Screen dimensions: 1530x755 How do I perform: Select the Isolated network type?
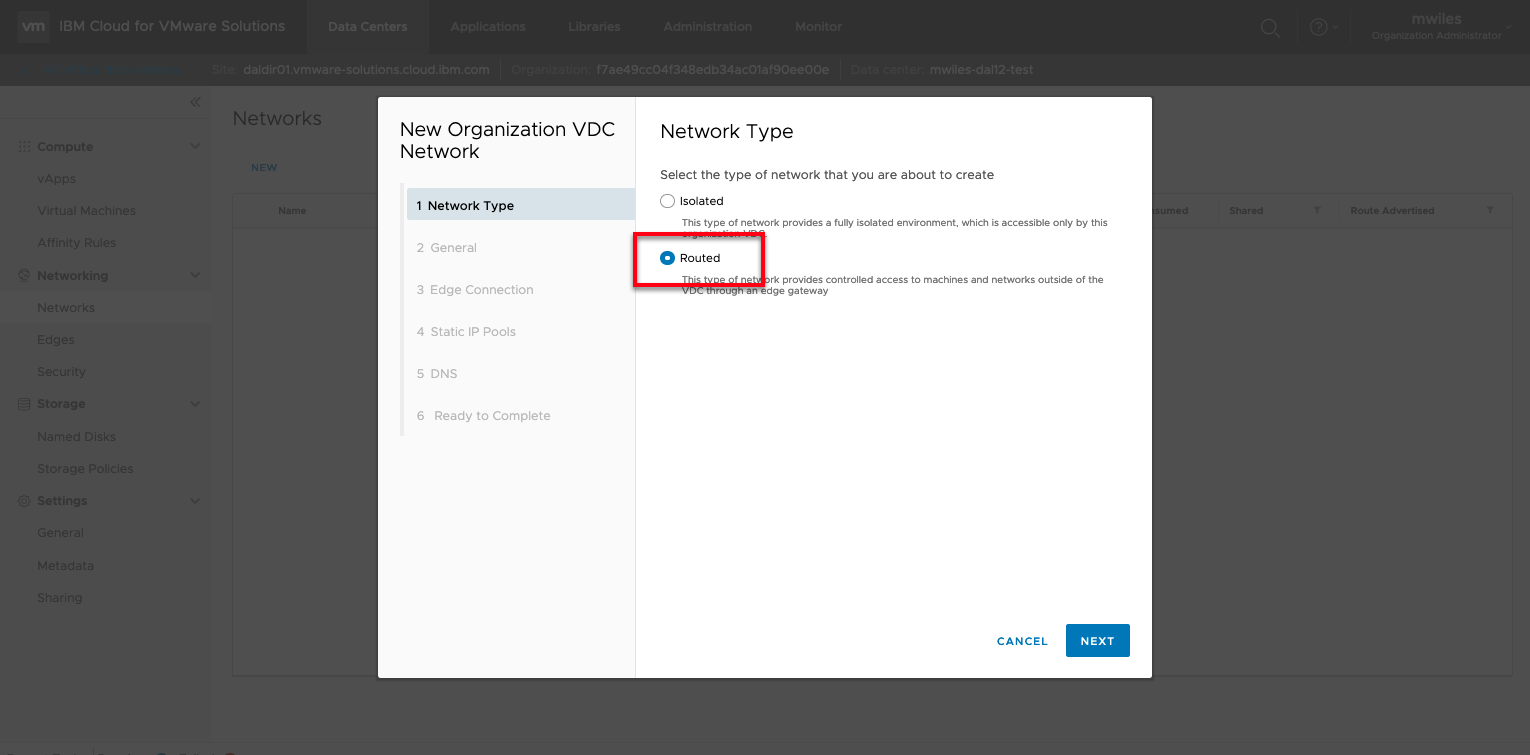tap(668, 201)
